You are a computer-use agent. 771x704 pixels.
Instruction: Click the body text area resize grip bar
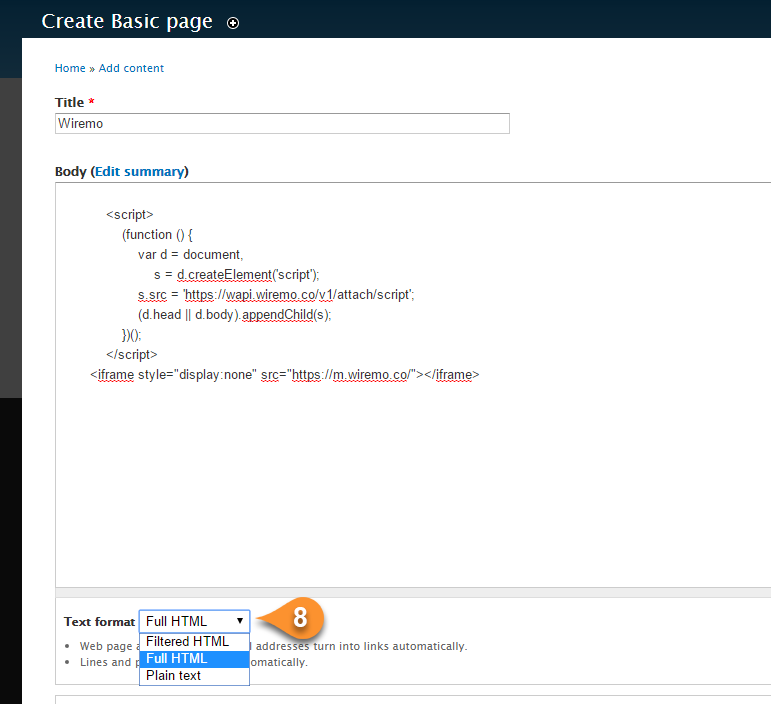[x=413, y=592]
